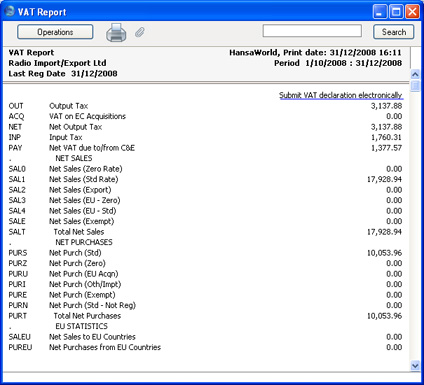Click the PURS row code
Screen dimensions: 424x385
coord(18,253)
